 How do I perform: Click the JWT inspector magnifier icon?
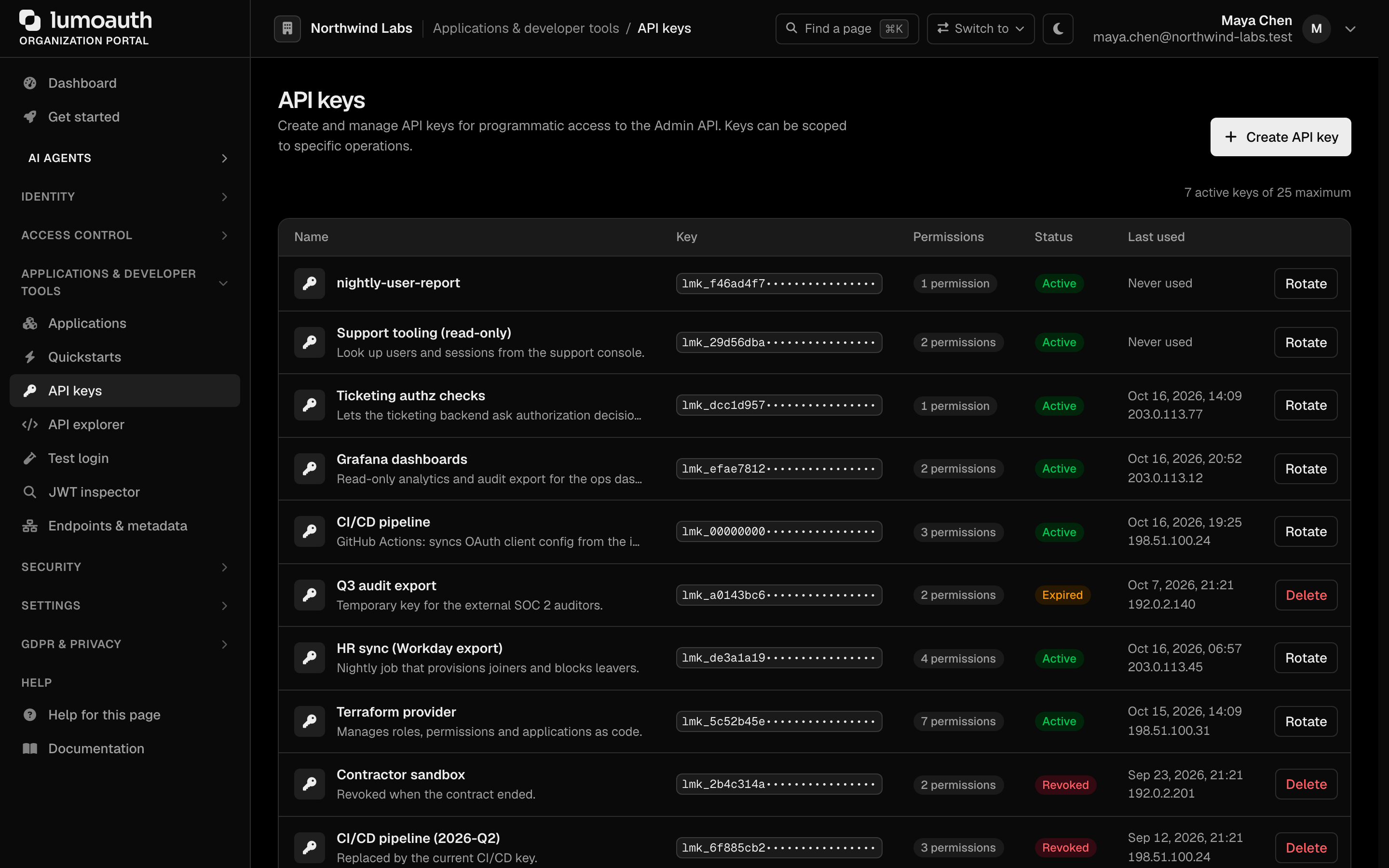click(x=30, y=492)
